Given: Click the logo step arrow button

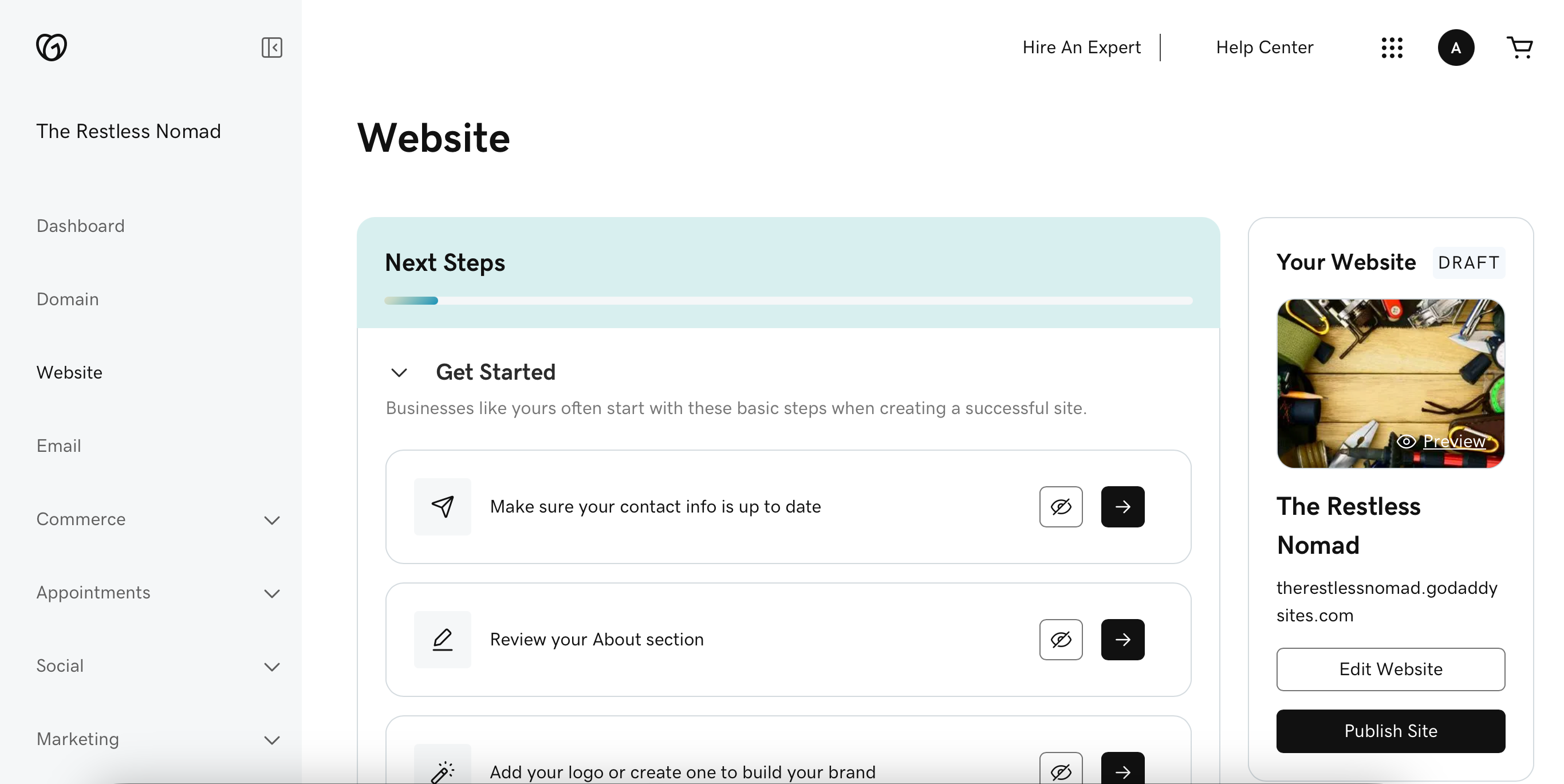Looking at the screenshot, I should click(x=1122, y=770).
